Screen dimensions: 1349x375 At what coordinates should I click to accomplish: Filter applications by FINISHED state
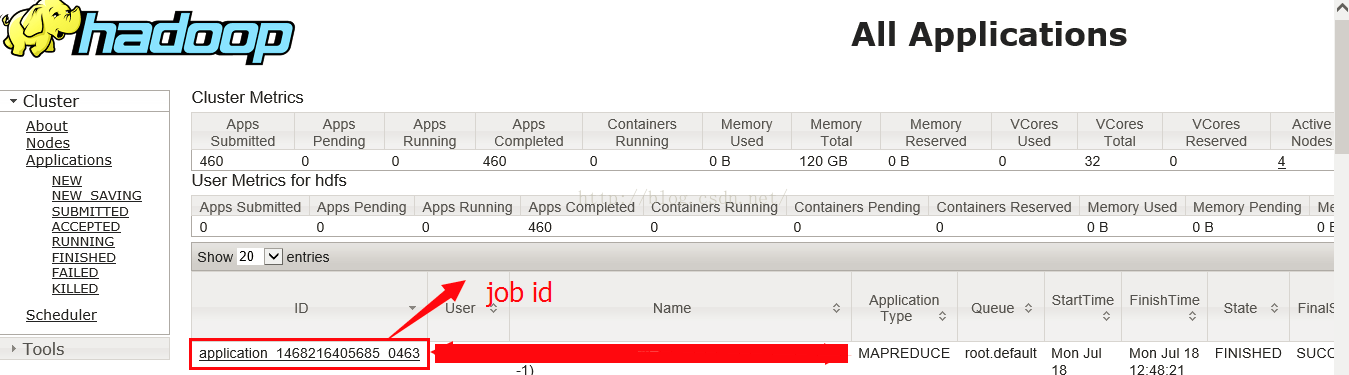[x=84, y=258]
